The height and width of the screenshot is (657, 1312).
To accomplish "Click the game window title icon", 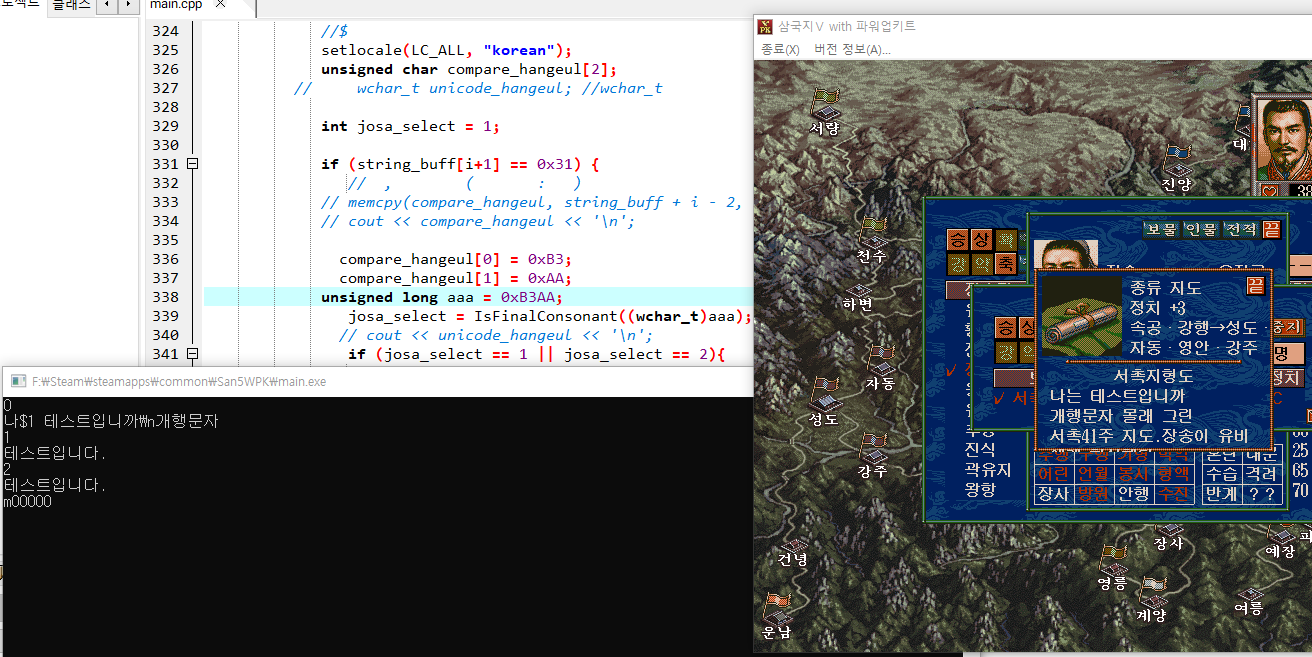I will 765,26.
